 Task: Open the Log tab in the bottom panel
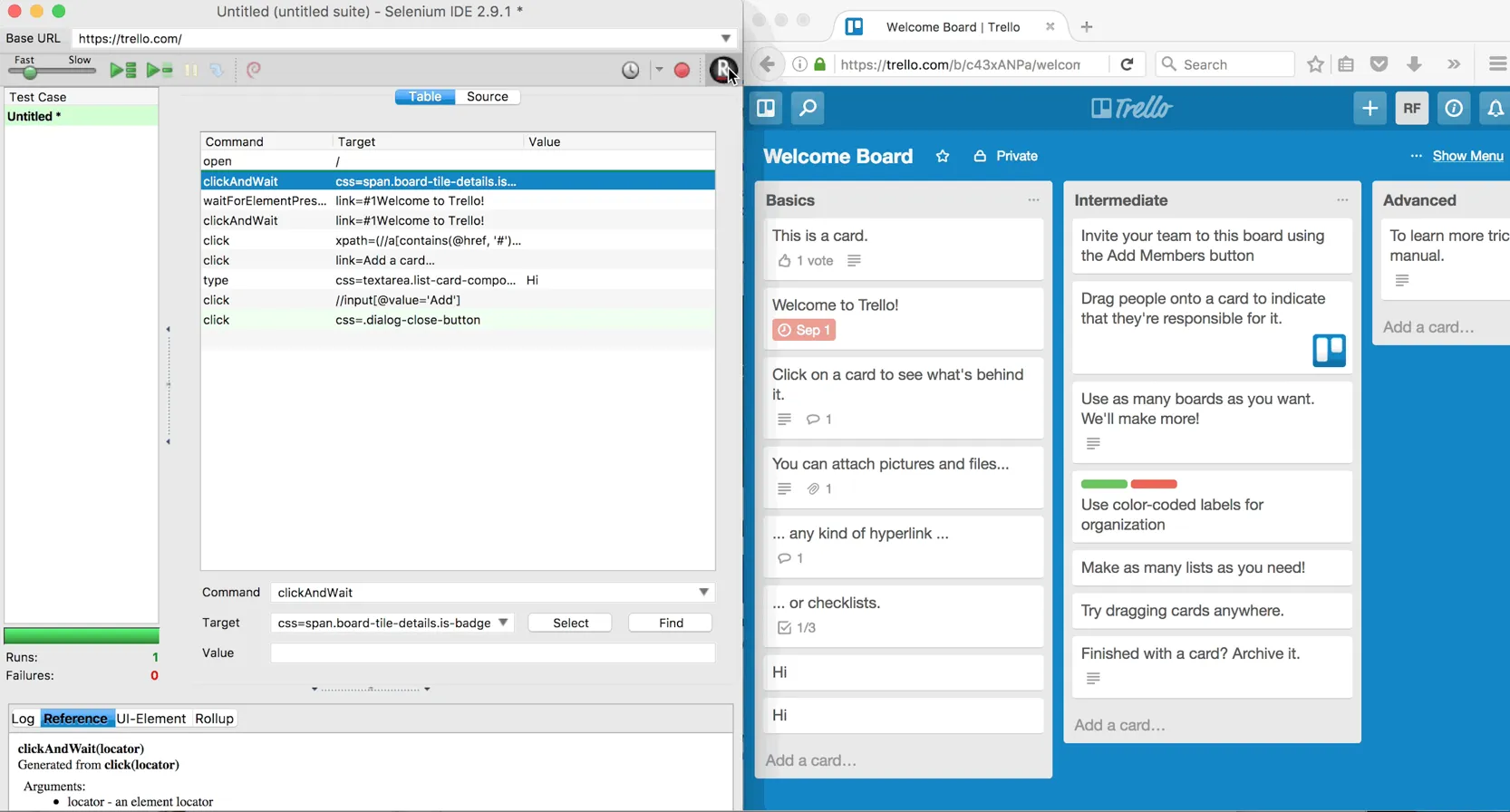[x=23, y=719]
